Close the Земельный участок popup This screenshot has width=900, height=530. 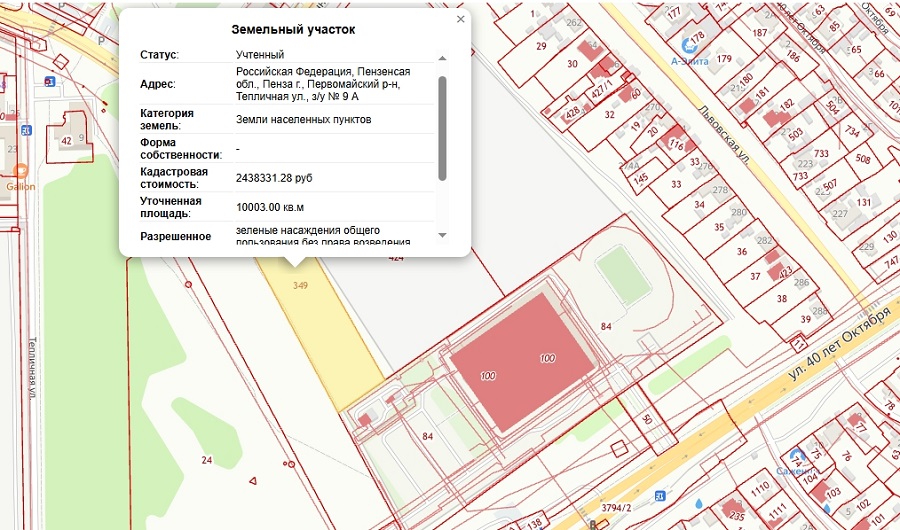click(x=460, y=19)
